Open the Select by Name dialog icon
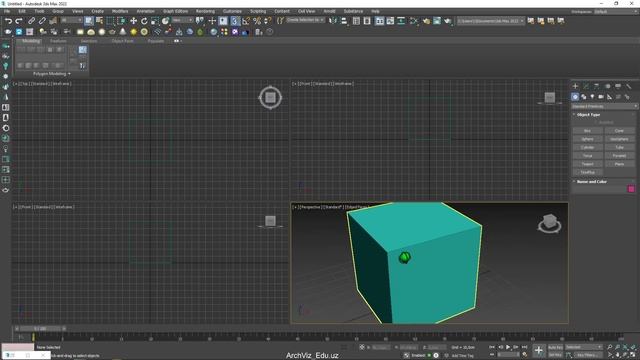This screenshot has width=640, height=360. (99, 20)
